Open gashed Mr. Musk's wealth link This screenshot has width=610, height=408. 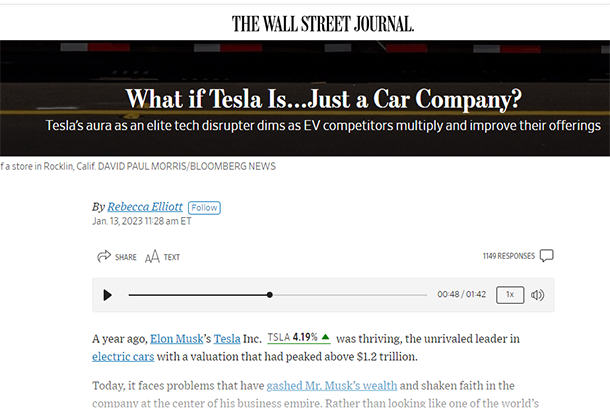click(332, 386)
